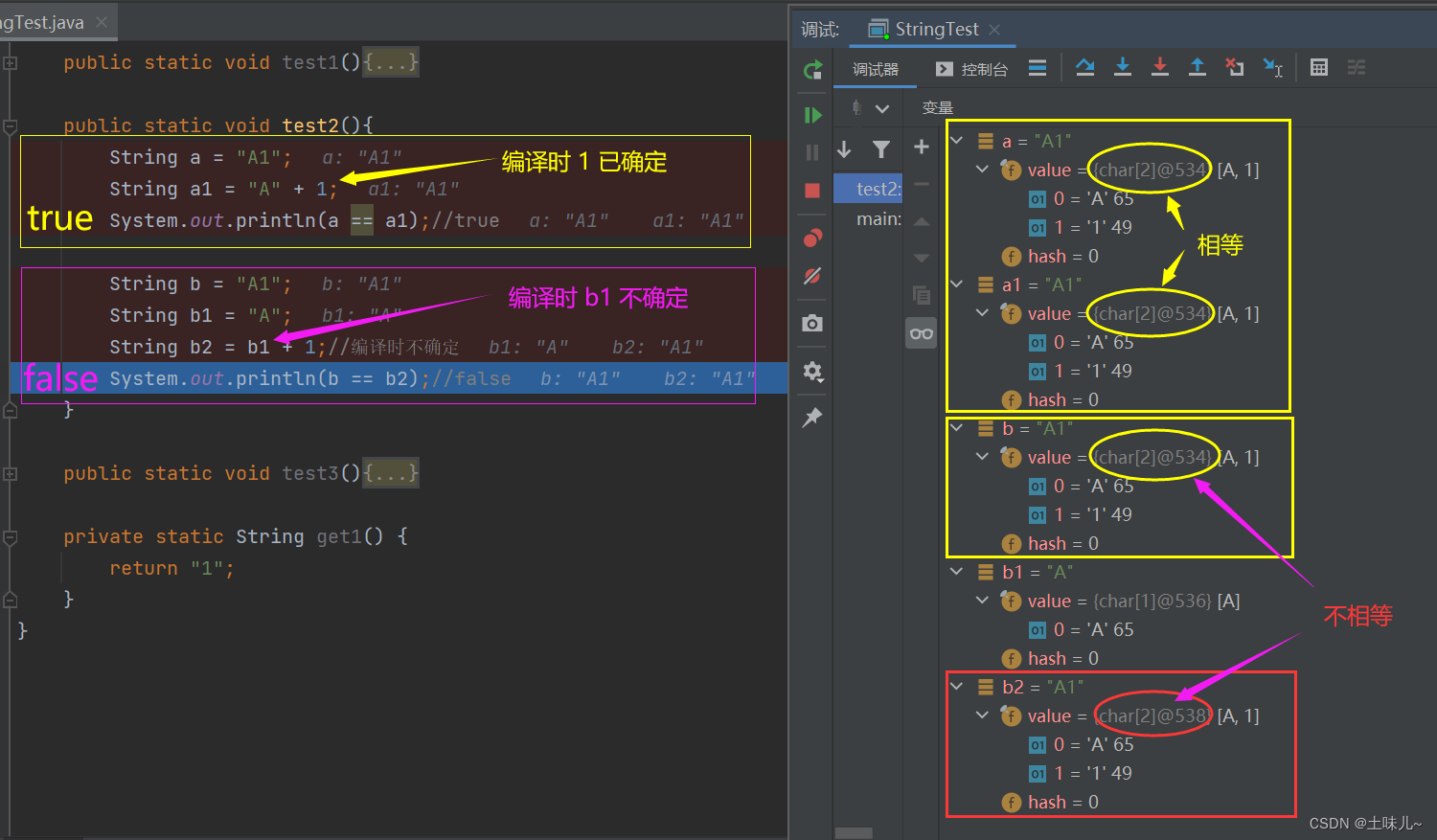The height and width of the screenshot is (840, 1437).
Task: Click the Trace Current Stream Chain icon
Action: [1357, 67]
